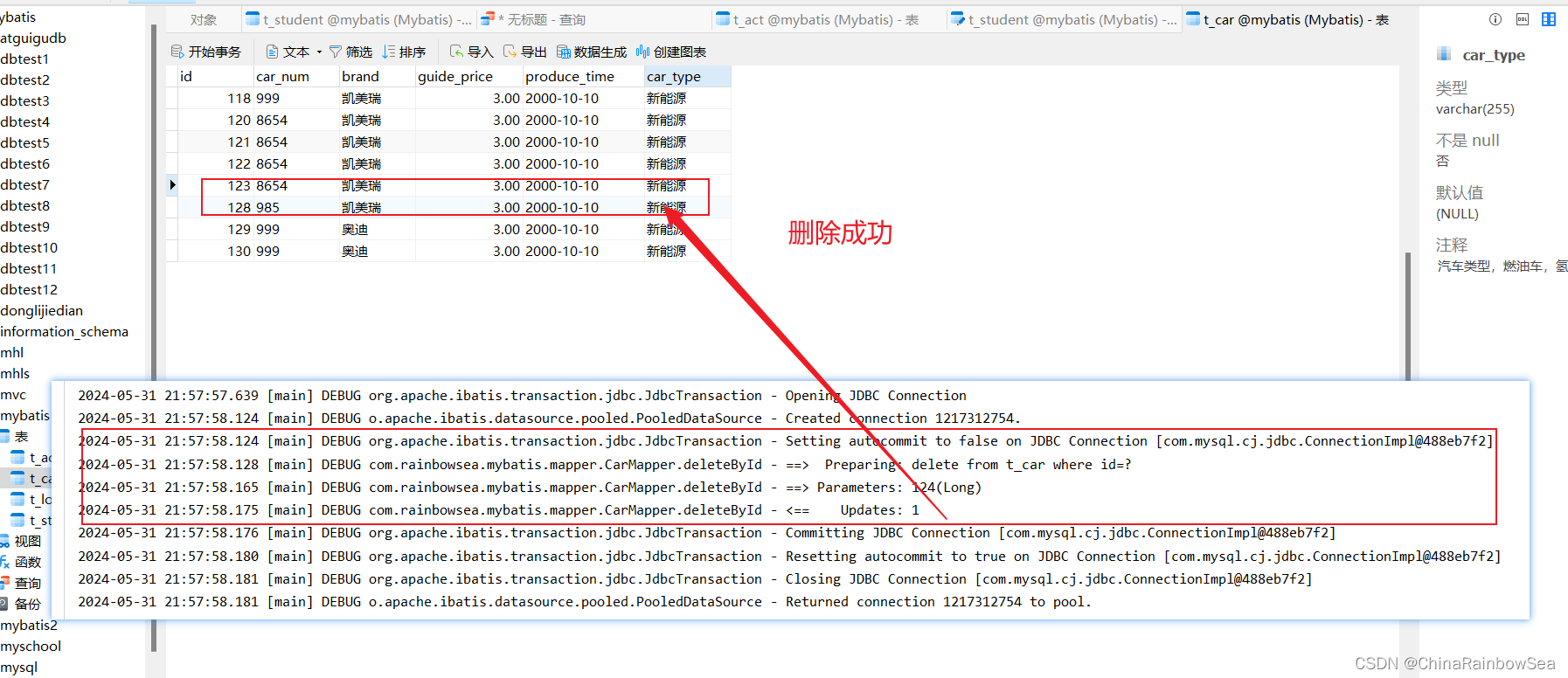Open the 数据生成 data generation tool
Image resolution: width=1568 pixels, height=678 pixels.
[592, 52]
